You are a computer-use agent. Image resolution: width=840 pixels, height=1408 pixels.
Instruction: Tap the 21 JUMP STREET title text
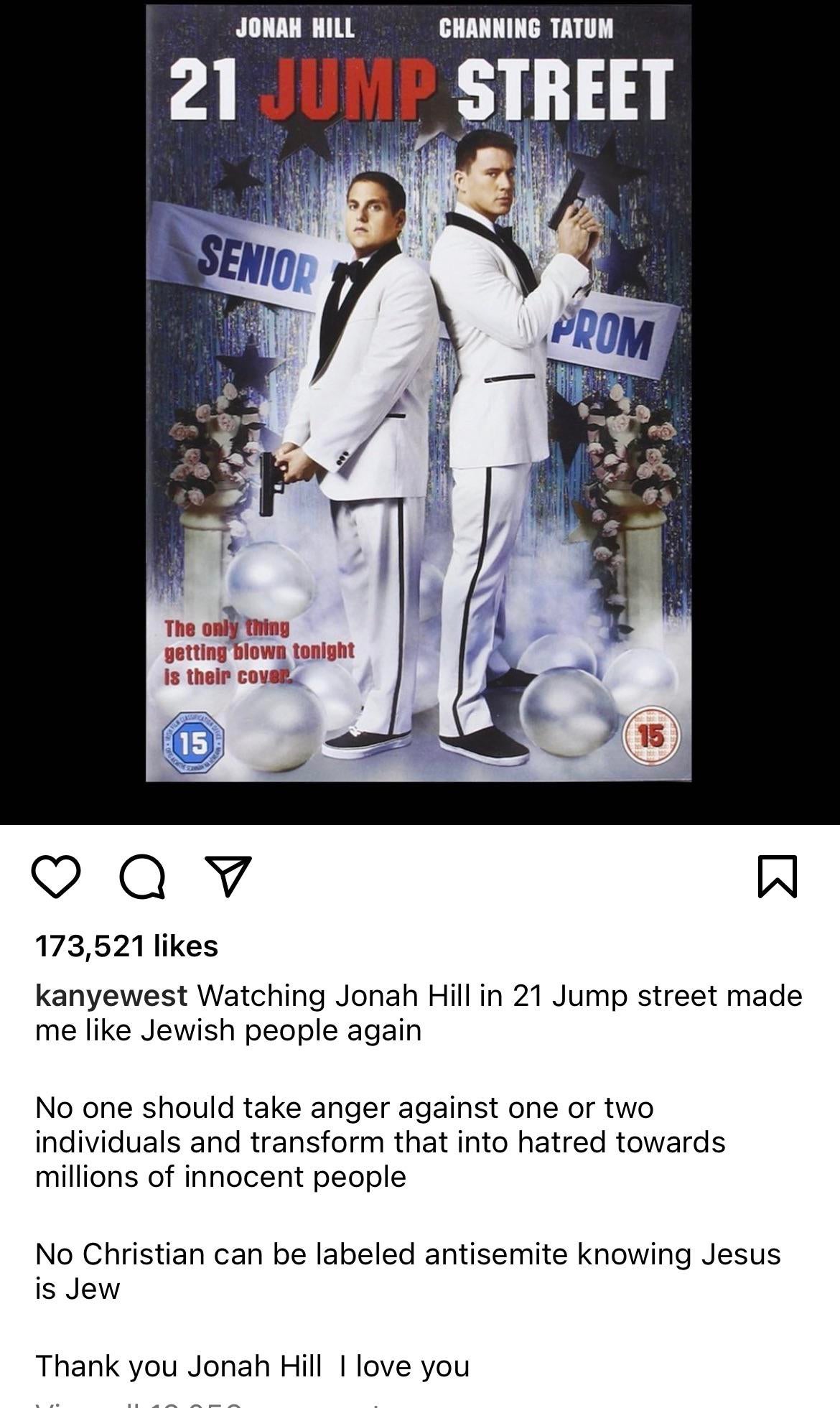click(421, 89)
